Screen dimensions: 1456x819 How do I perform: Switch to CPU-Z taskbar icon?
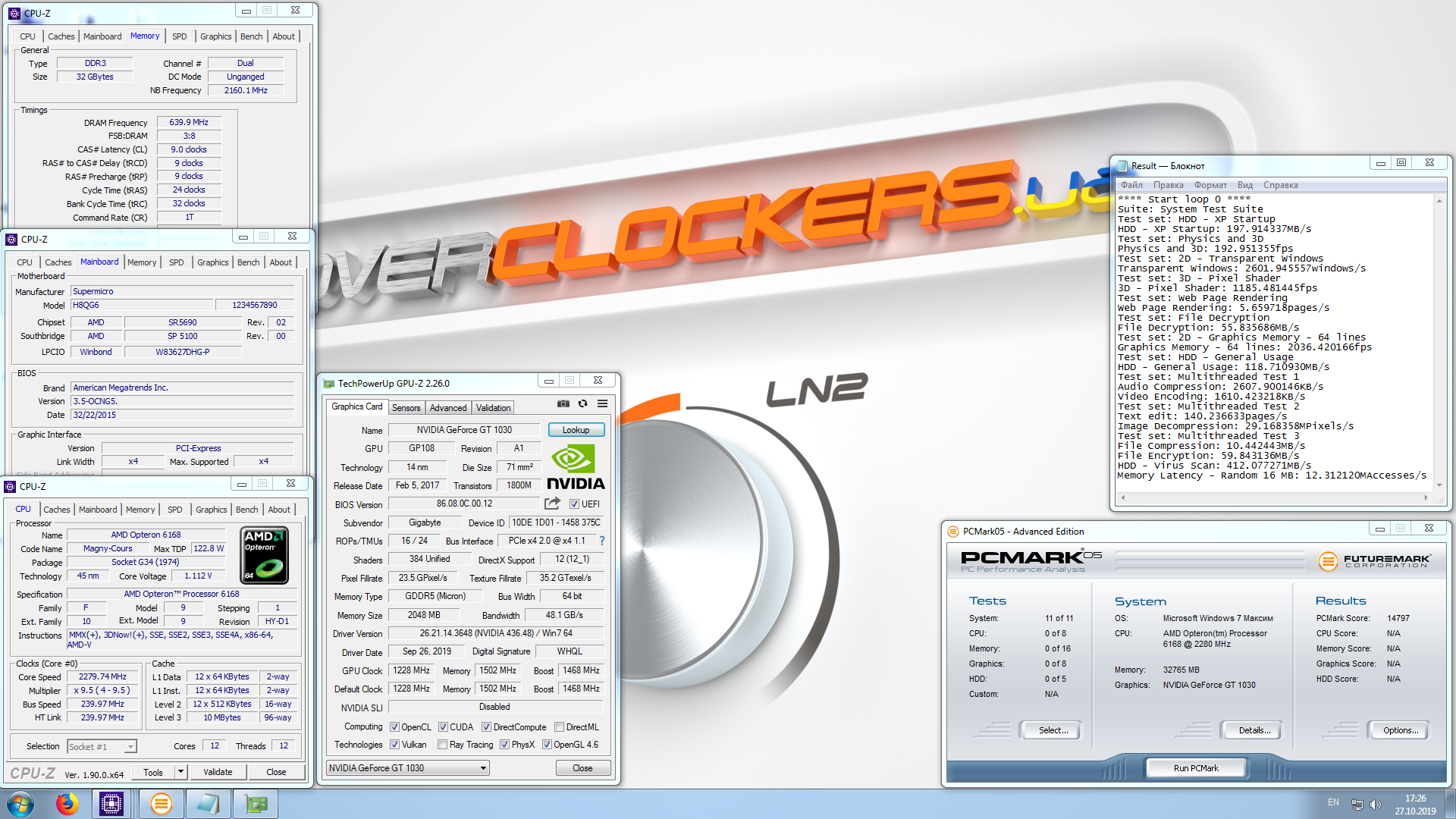(111, 804)
